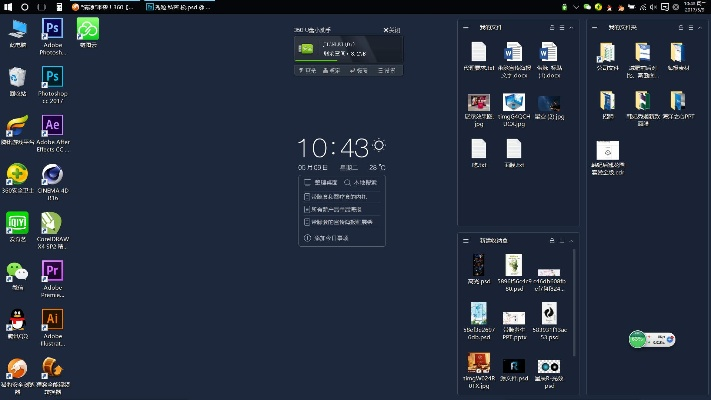Image resolution: width=711 pixels, height=400 pixels.
Task: Launch Adobe Illustrator shortcut
Action: point(52,320)
